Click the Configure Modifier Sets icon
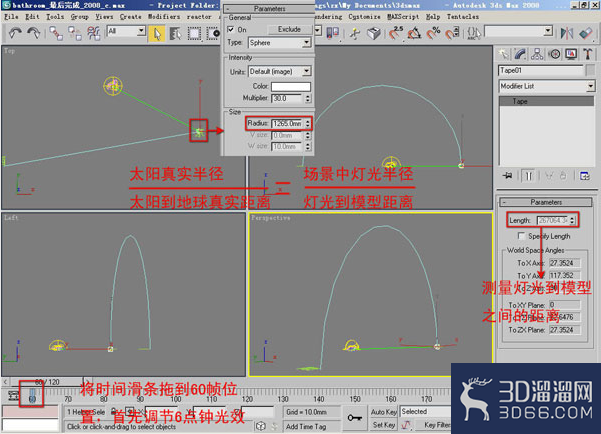The height and width of the screenshot is (434, 601). (585, 176)
